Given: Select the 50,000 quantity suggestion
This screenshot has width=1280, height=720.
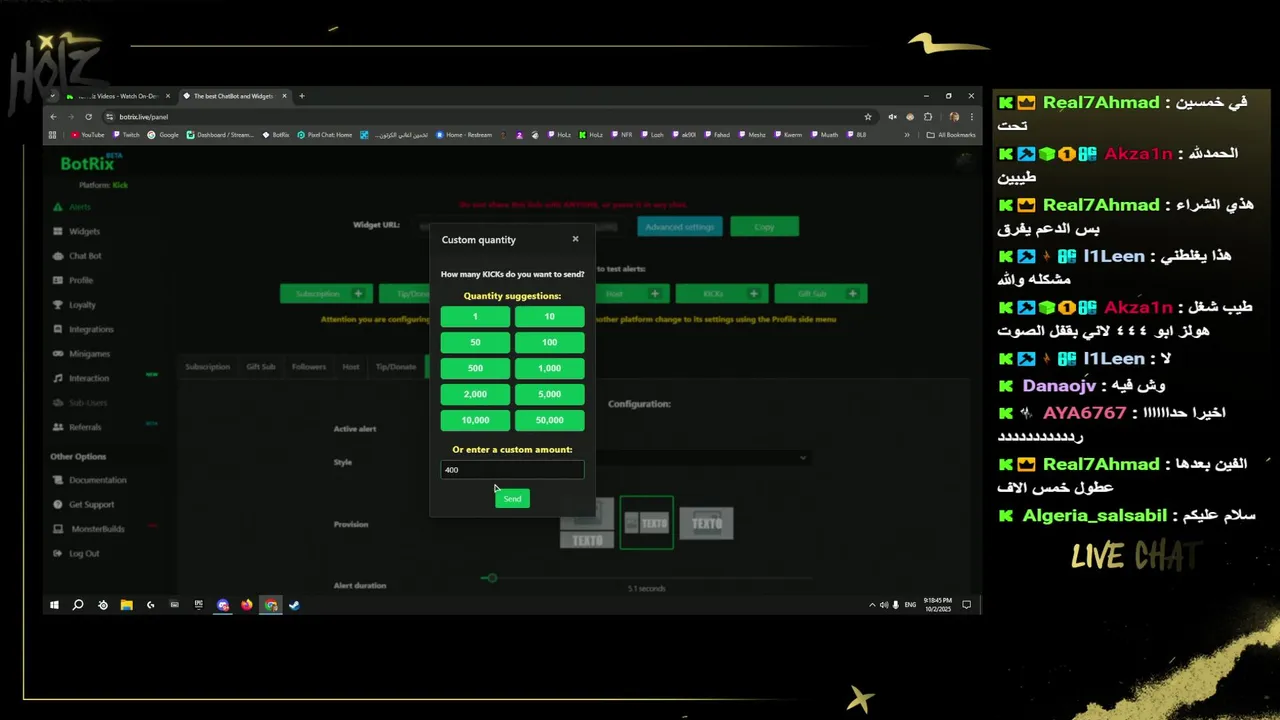Looking at the screenshot, I should tap(550, 421).
